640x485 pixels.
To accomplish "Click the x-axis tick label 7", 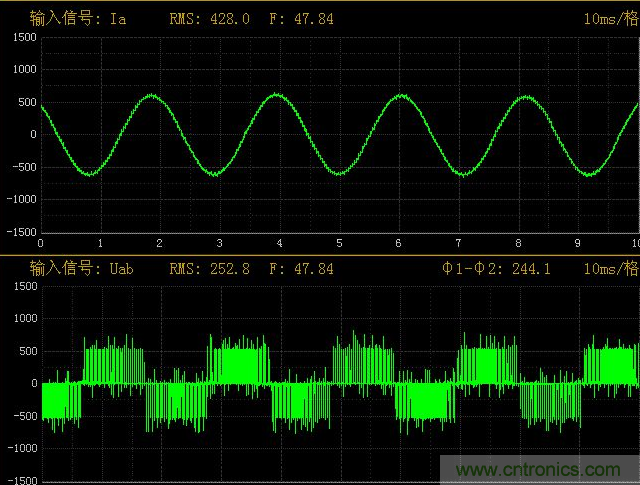I will 458,243.
